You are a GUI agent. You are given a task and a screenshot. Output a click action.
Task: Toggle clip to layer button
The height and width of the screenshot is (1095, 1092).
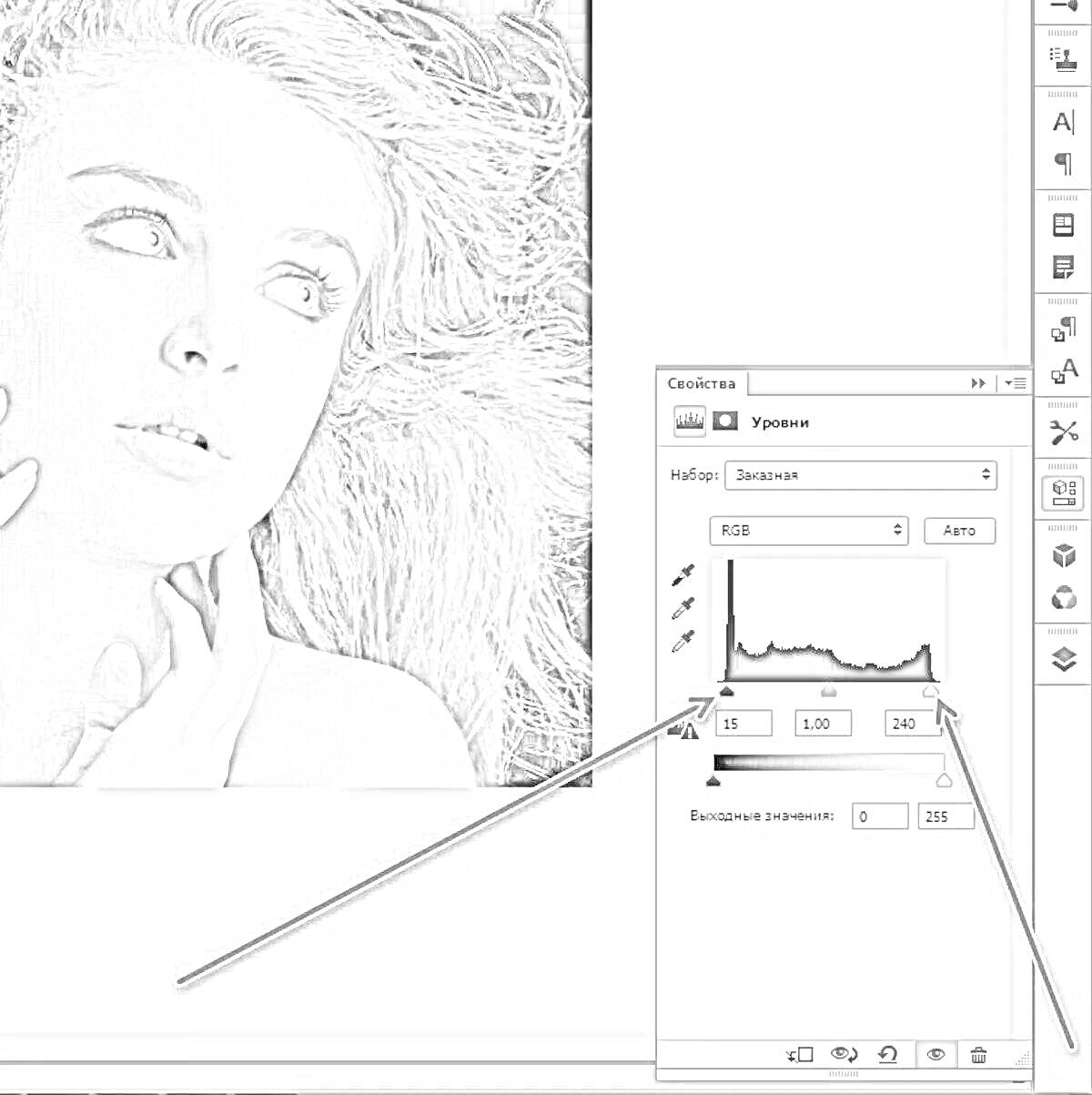[800, 1055]
